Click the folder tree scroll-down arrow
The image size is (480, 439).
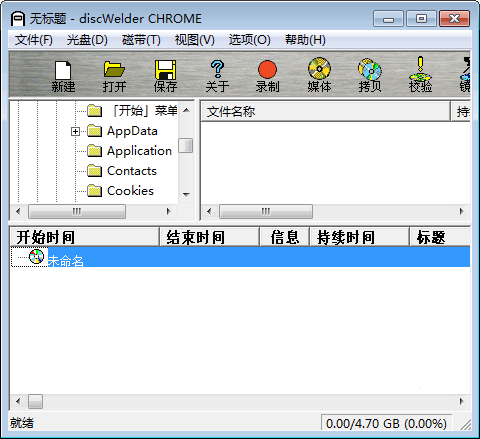point(186,194)
